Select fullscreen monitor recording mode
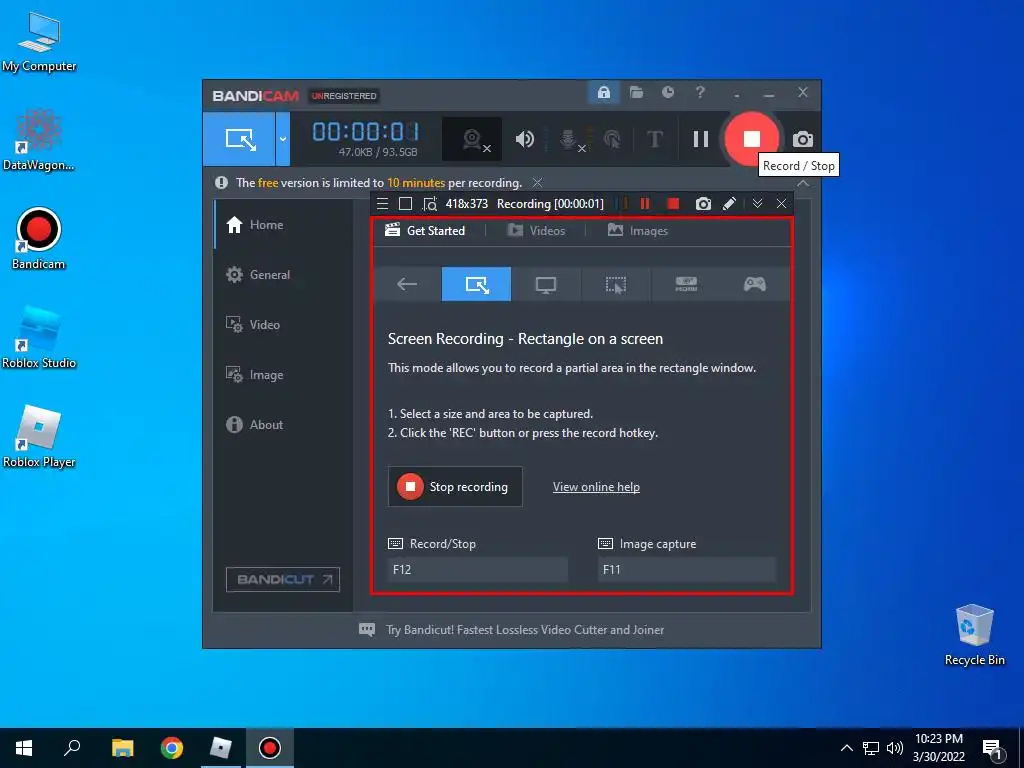Screen dimensions: 1024x768 pos(546,284)
